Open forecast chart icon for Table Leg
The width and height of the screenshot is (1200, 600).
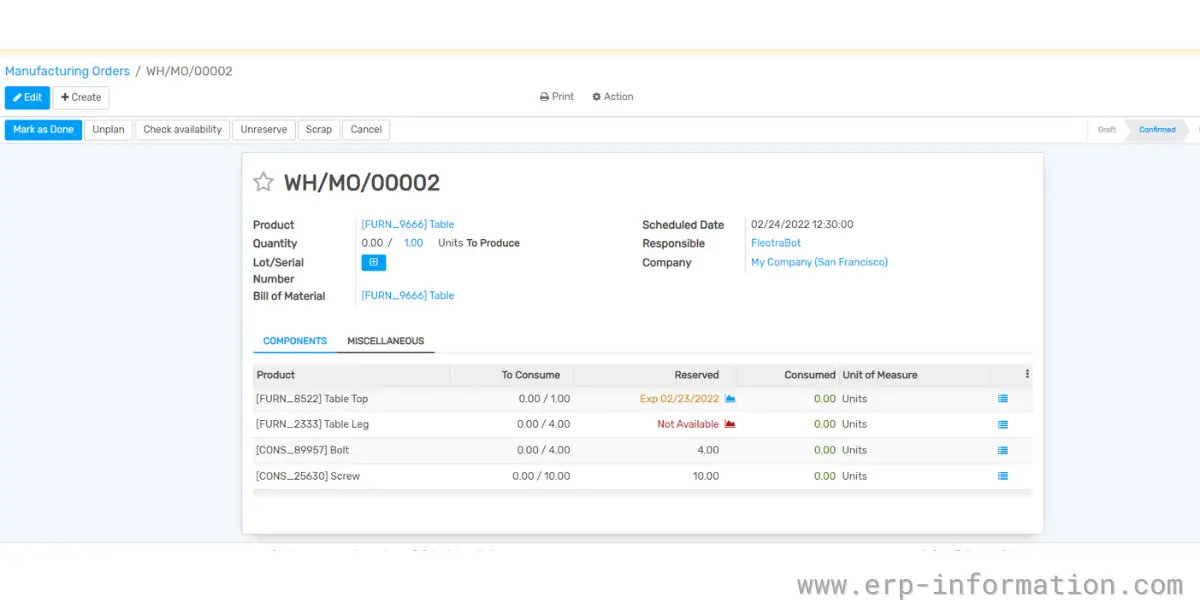pos(730,425)
